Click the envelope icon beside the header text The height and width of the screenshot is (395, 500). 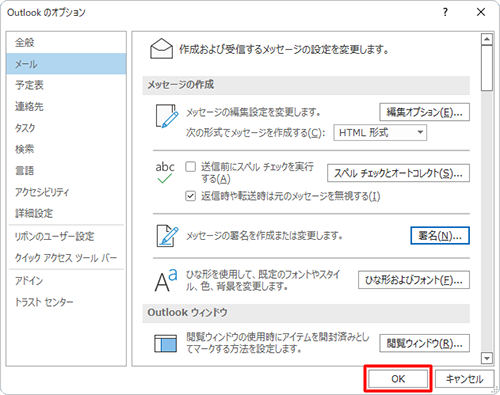pos(161,49)
